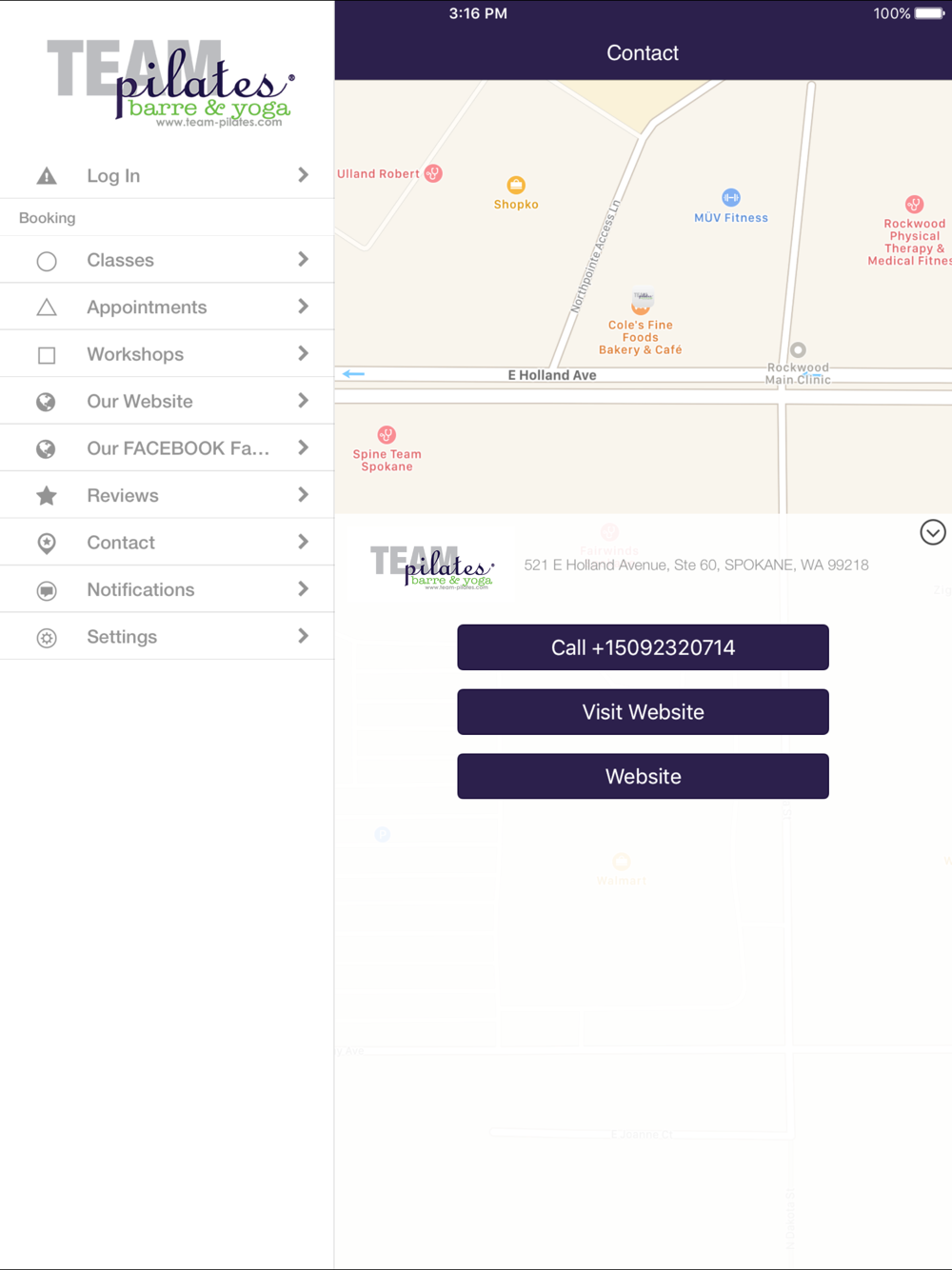Expand Workshops with its chevron
The height and width of the screenshot is (1270, 952).
click(303, 353)
